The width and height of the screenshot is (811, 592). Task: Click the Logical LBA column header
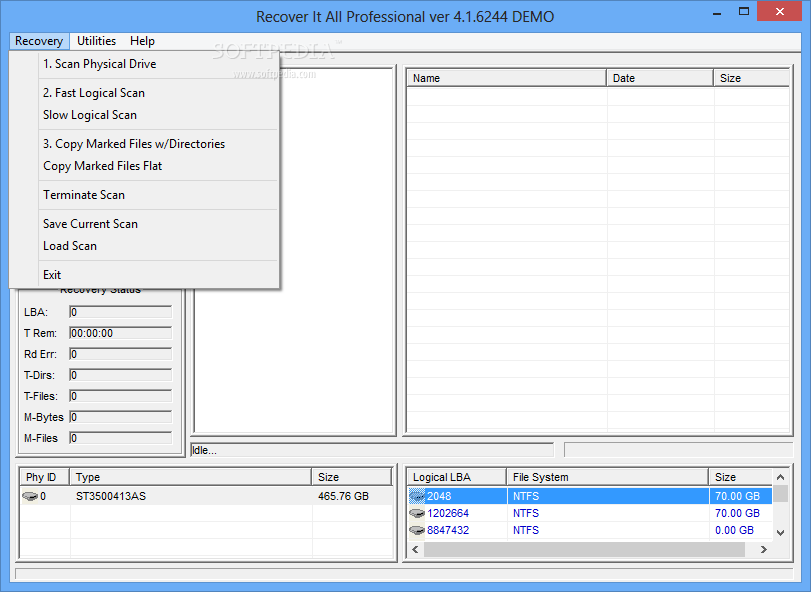click(457, 477)
